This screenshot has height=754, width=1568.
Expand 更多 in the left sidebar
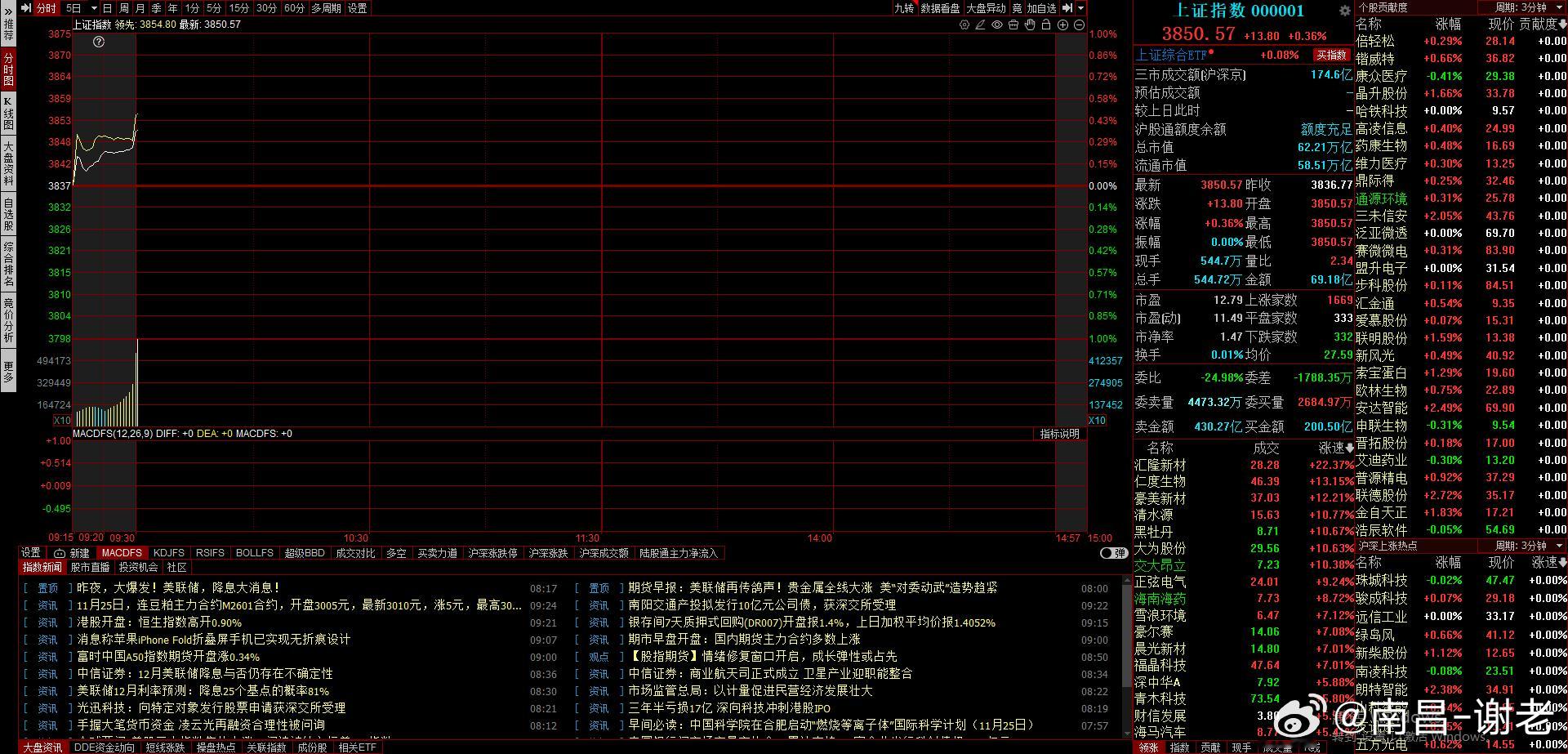8,372
